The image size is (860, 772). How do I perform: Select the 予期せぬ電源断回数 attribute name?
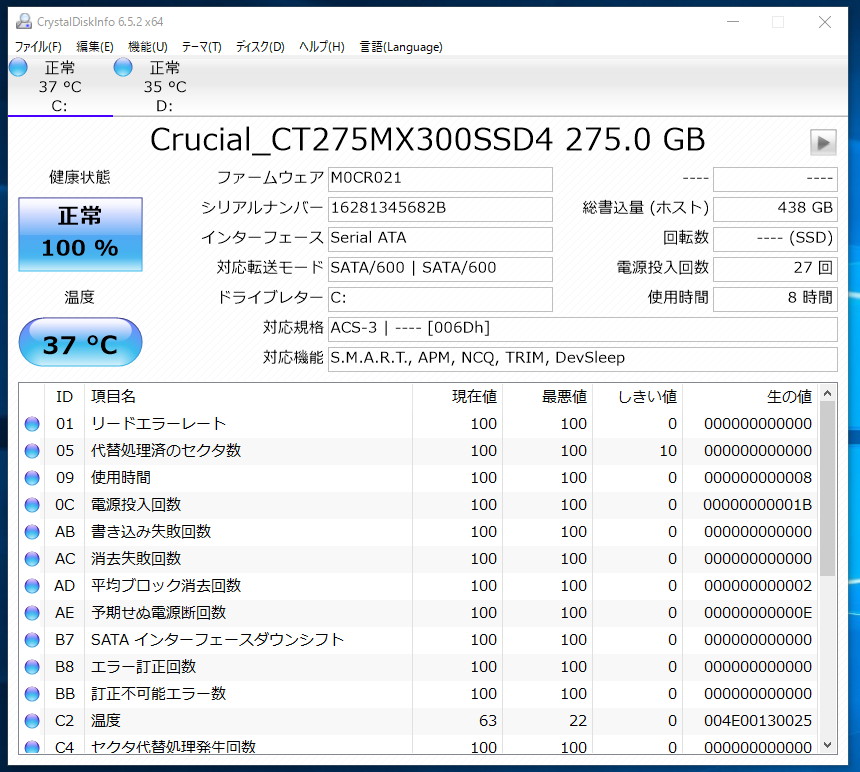(159, 612)
